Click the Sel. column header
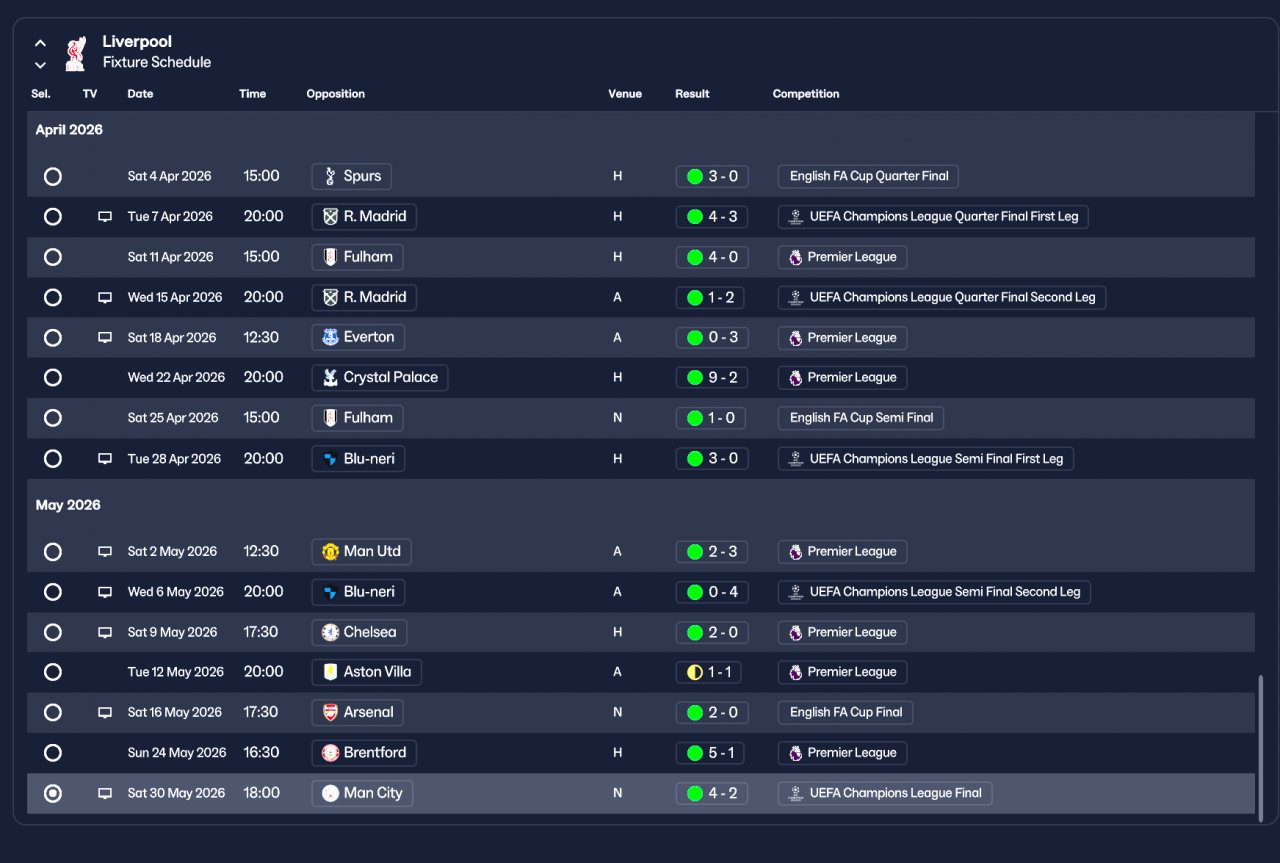This screenshot has height=863, width=1280. click(x=41, y=94)
